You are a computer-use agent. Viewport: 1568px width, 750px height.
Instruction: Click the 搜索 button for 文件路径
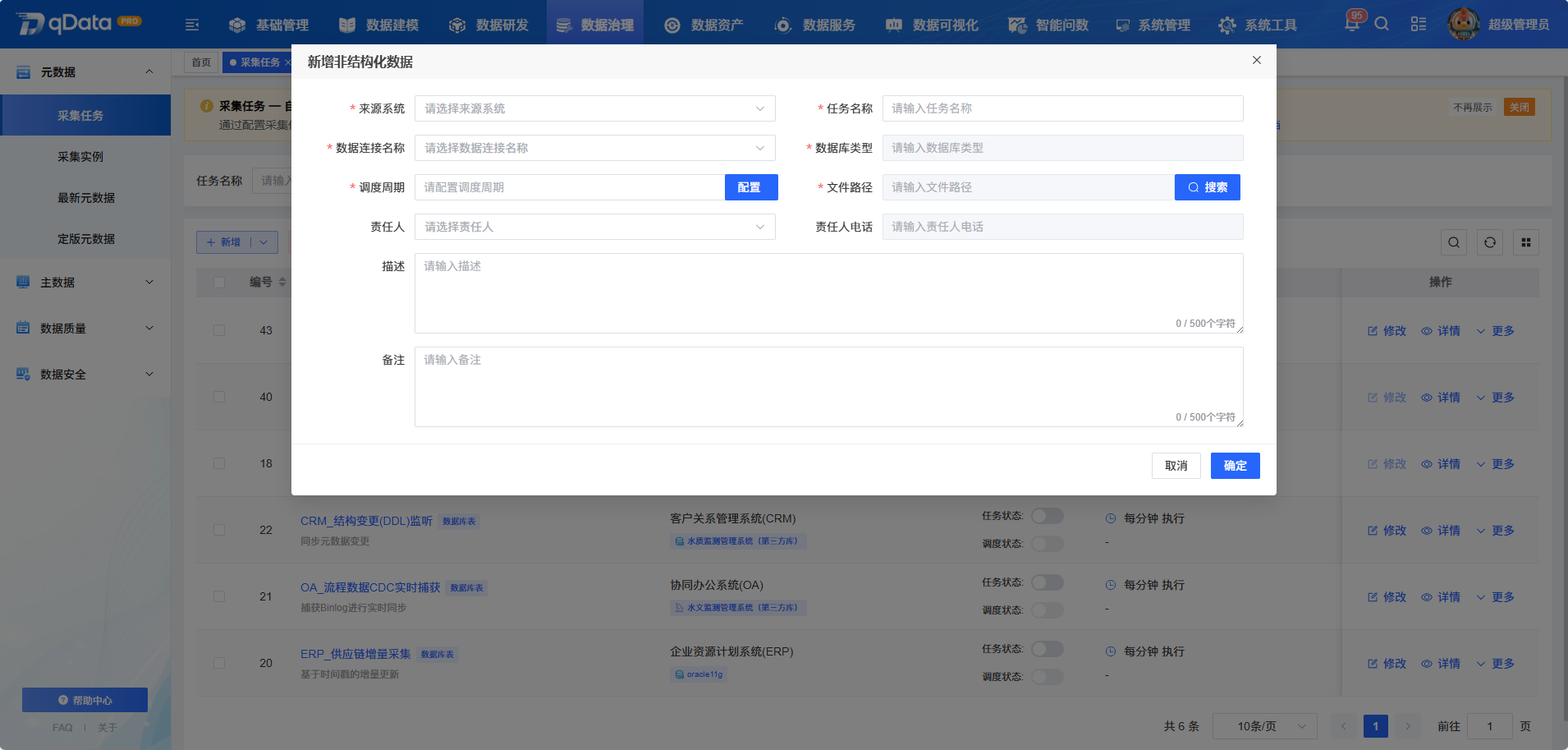coord(1208,187)
